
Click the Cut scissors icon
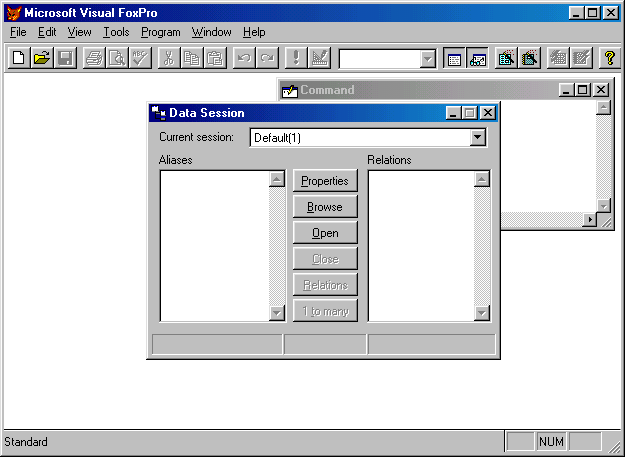[169, 58]
